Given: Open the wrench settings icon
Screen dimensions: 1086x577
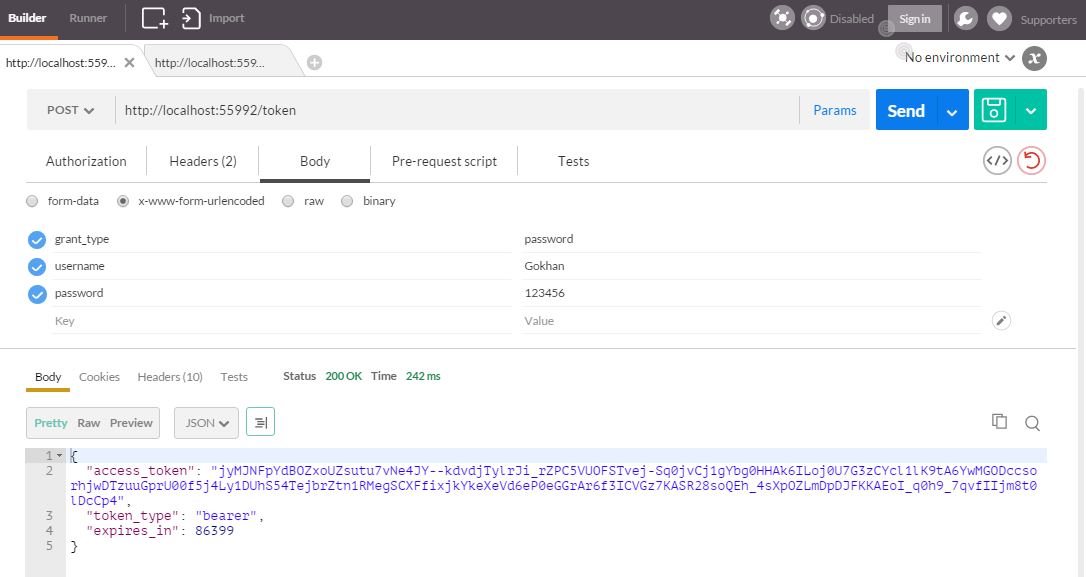Looking at the screenshot, I should (x=965, y=18).
